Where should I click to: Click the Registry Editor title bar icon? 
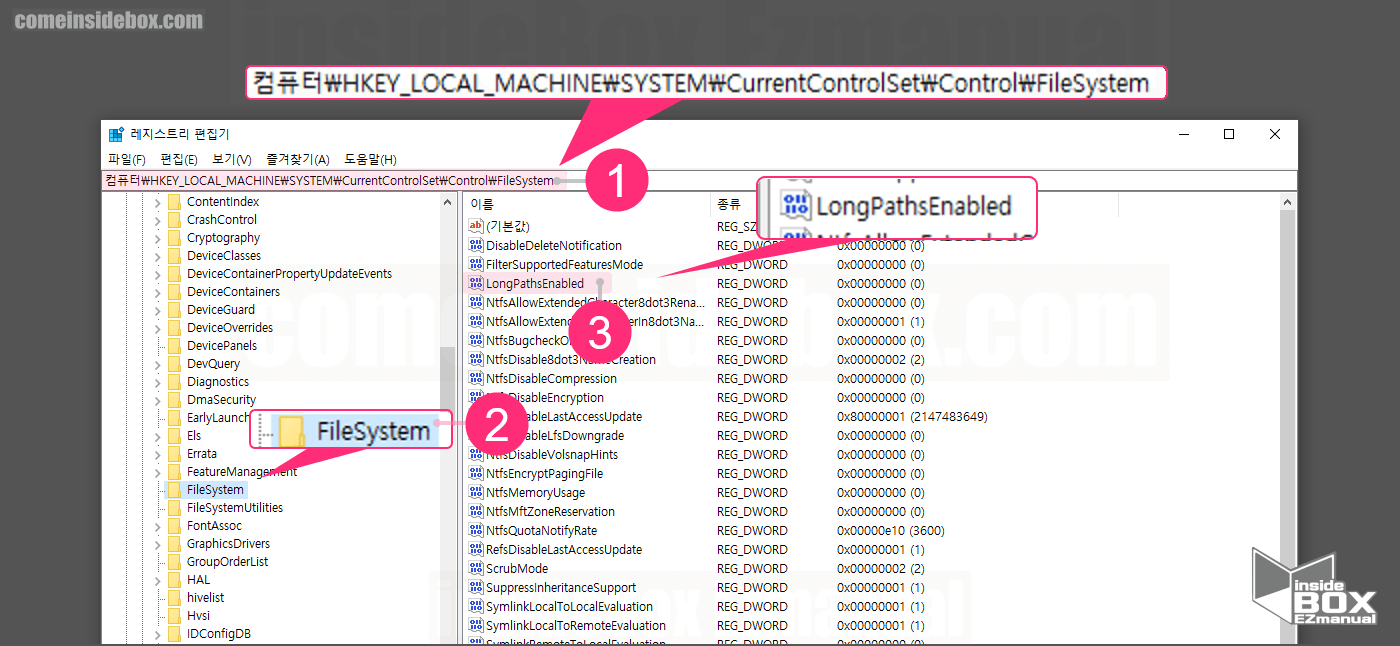click(116, 134)
